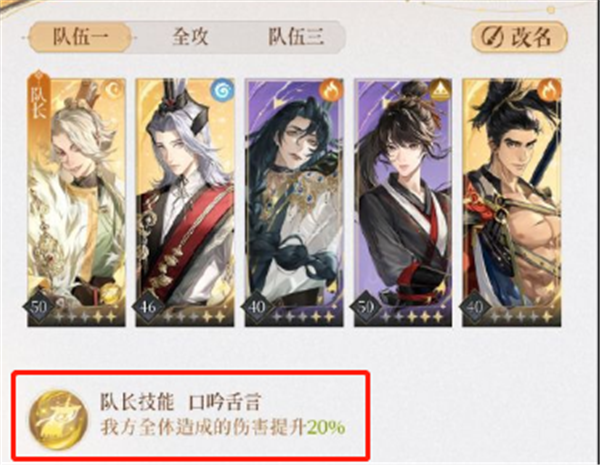Image resolution: width=600 pixels, height=465 pixels.
Task: Click the level 46 badge on second card
Action: pos(148,307)
